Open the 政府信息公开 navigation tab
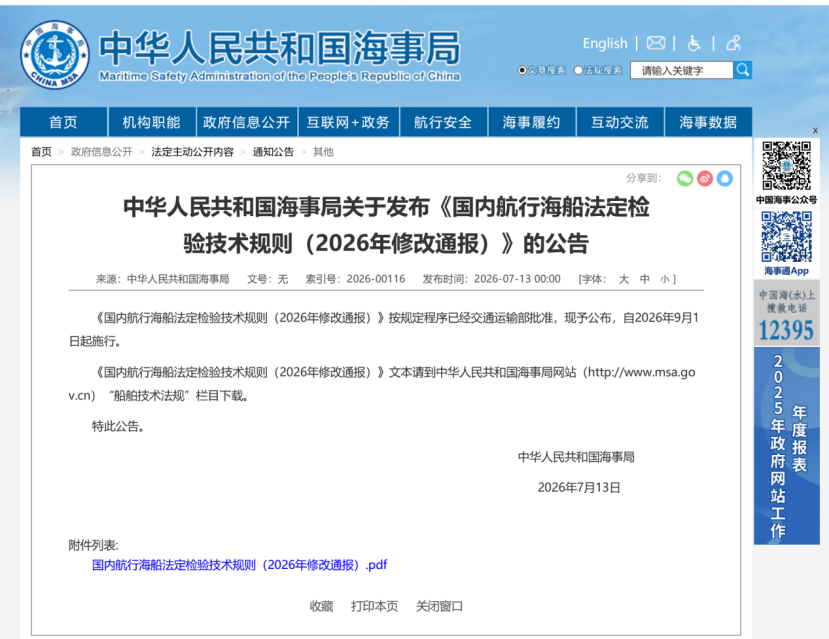 click(x=246, y=122)
